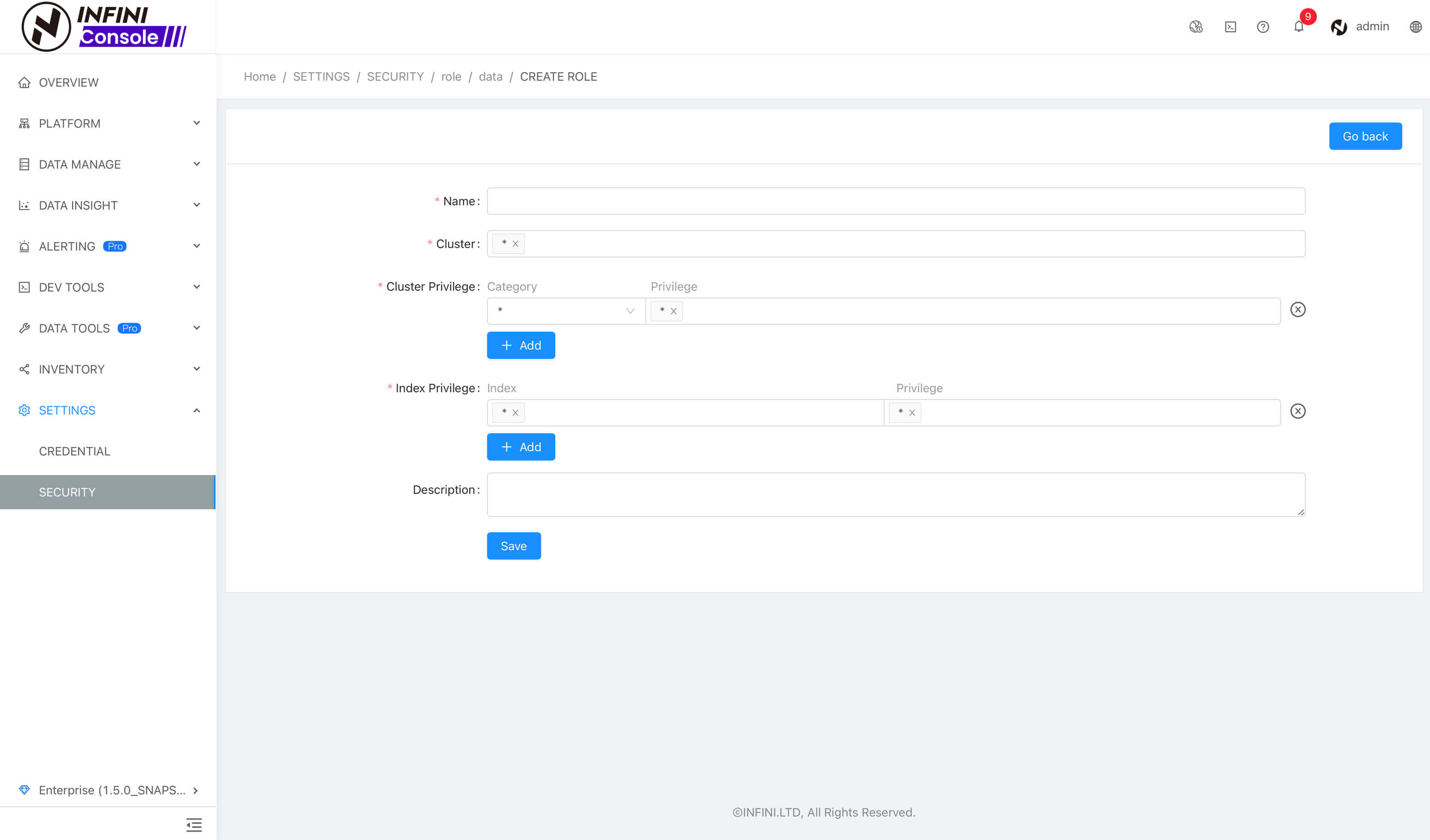The width and height of the screenshot is (1430, 840).
Task: Remove asterisk tag from Index field
Action: (515, 413)
